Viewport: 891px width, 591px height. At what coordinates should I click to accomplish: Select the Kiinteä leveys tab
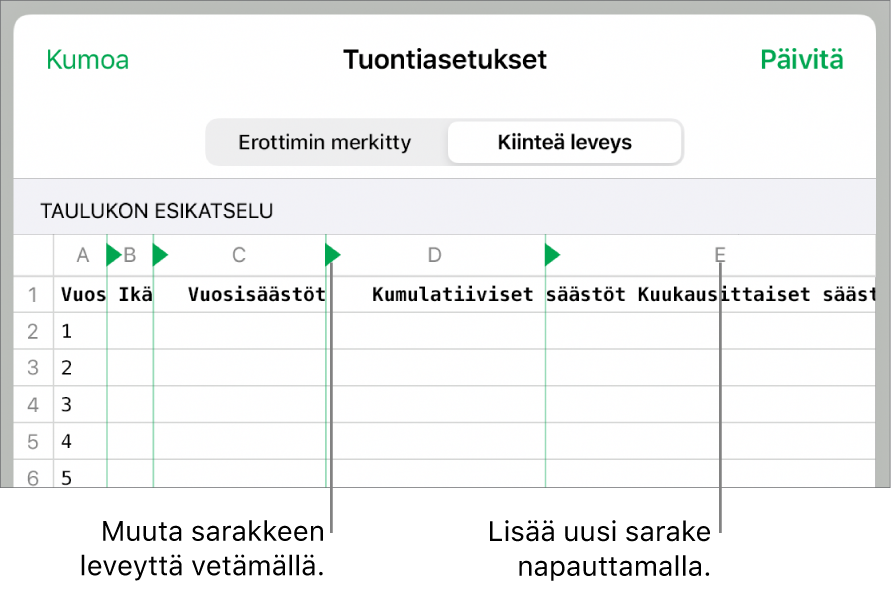pos(565,142)
